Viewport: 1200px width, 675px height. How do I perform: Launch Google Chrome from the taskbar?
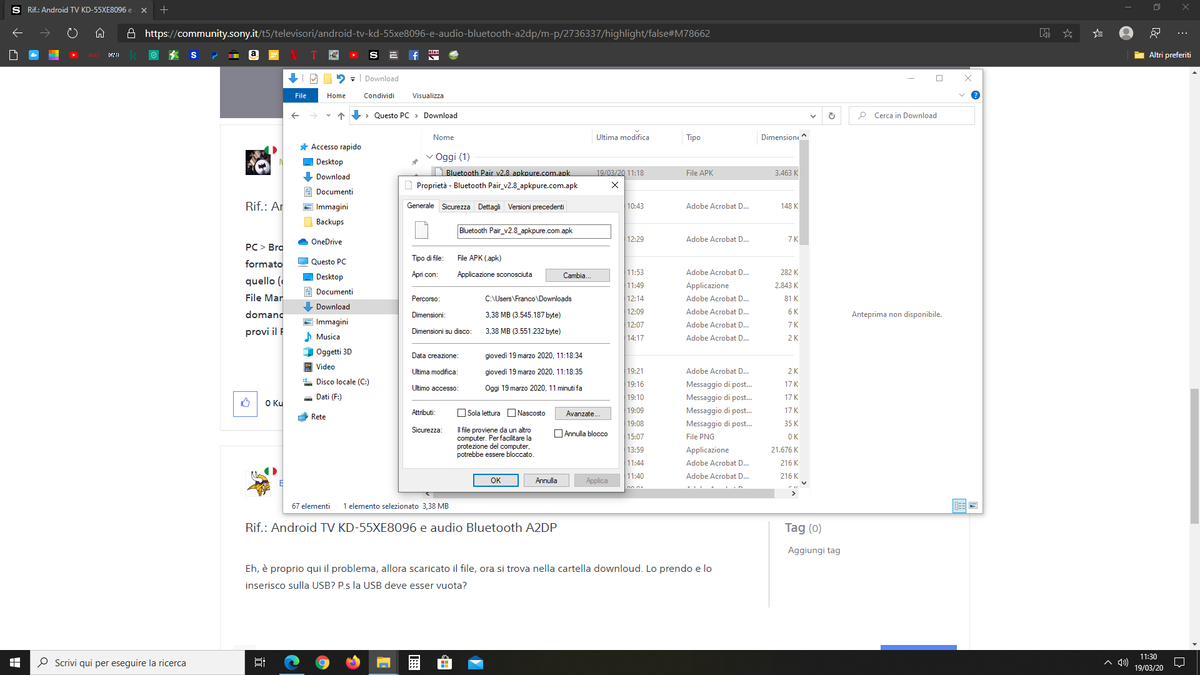[323, 662]
